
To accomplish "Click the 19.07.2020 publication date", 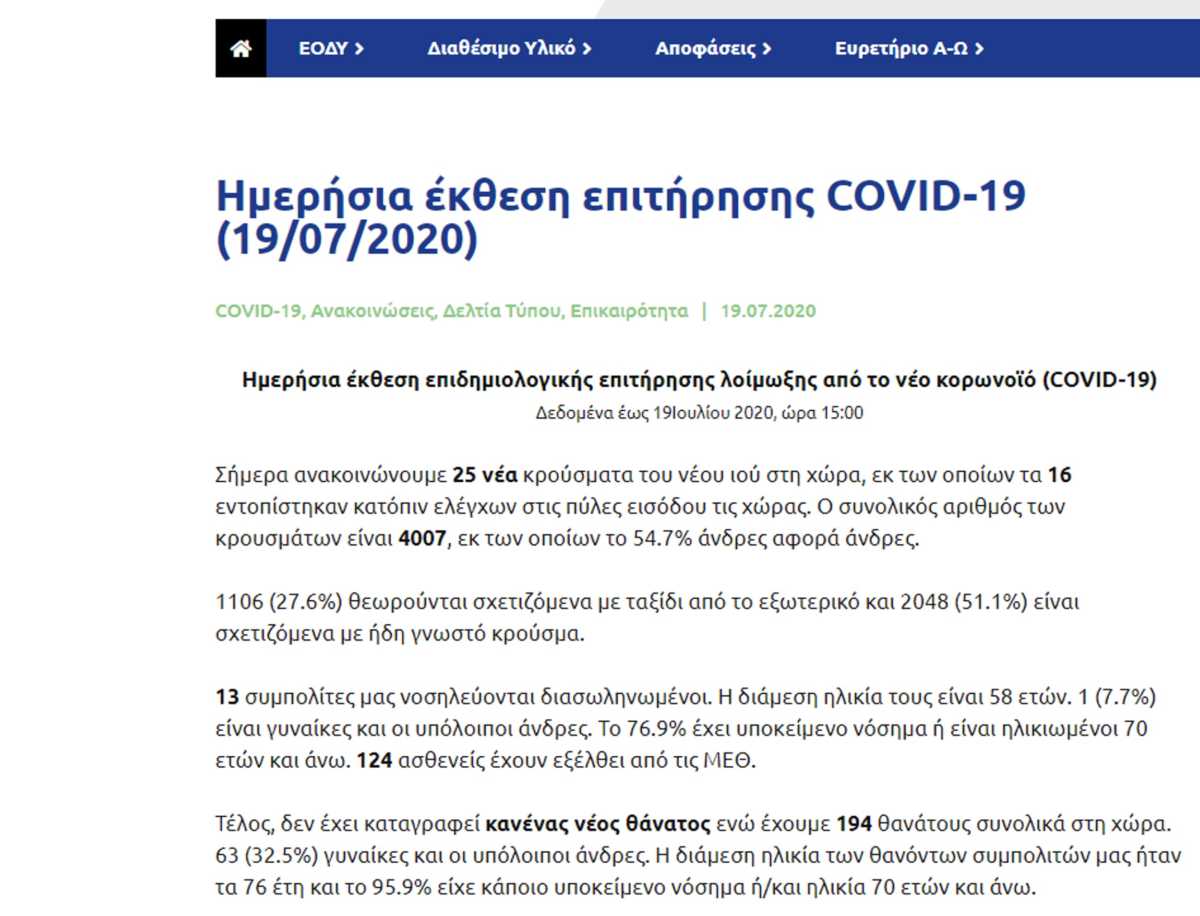I will point(768,311).
